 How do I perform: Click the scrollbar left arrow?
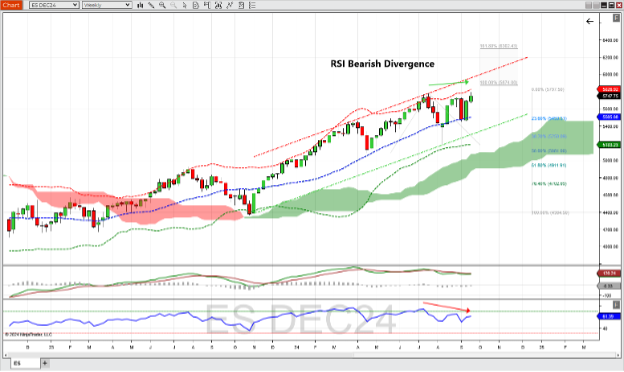pos(6,354)
